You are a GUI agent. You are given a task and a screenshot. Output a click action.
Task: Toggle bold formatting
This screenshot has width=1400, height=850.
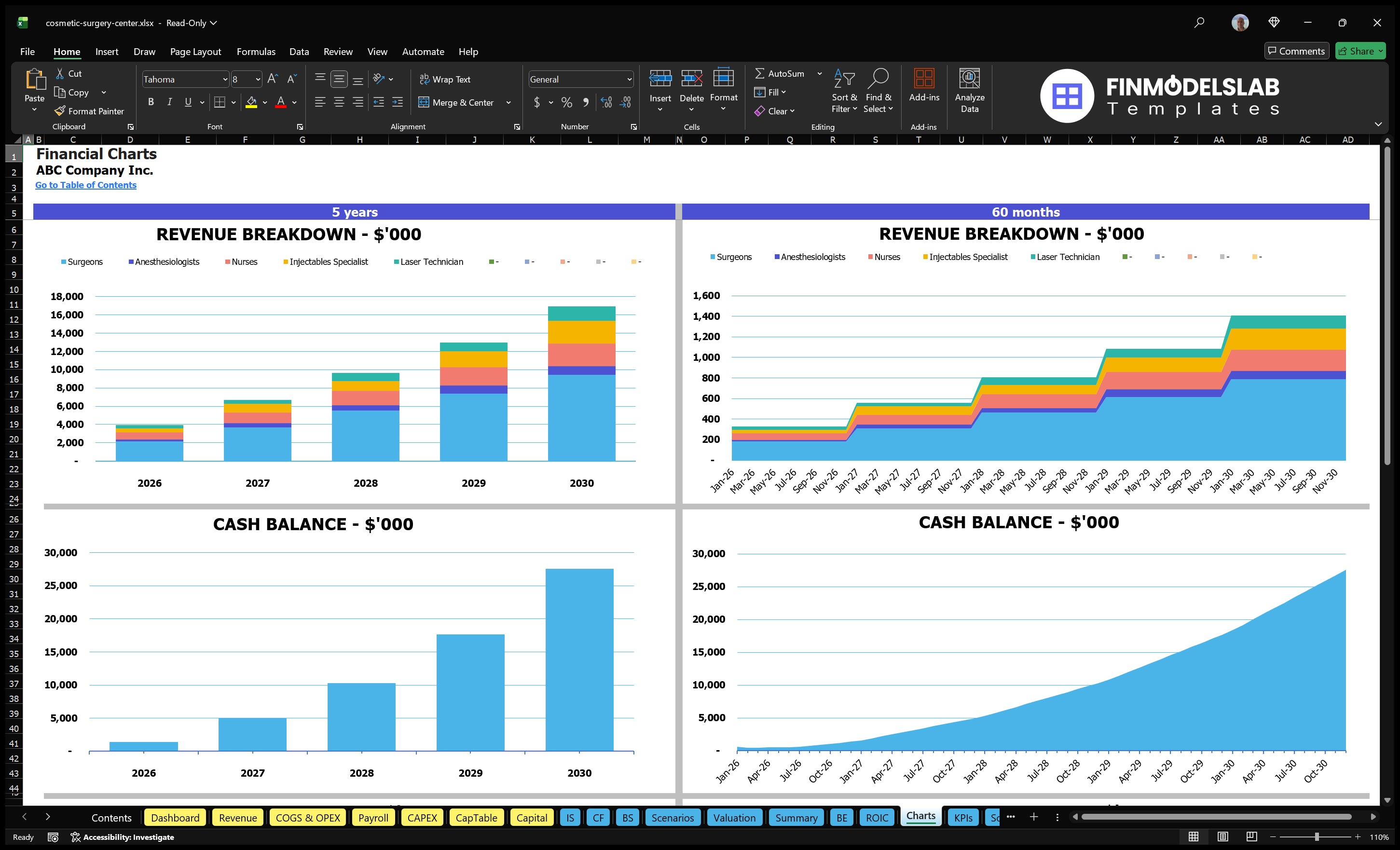tap(151, 102)
